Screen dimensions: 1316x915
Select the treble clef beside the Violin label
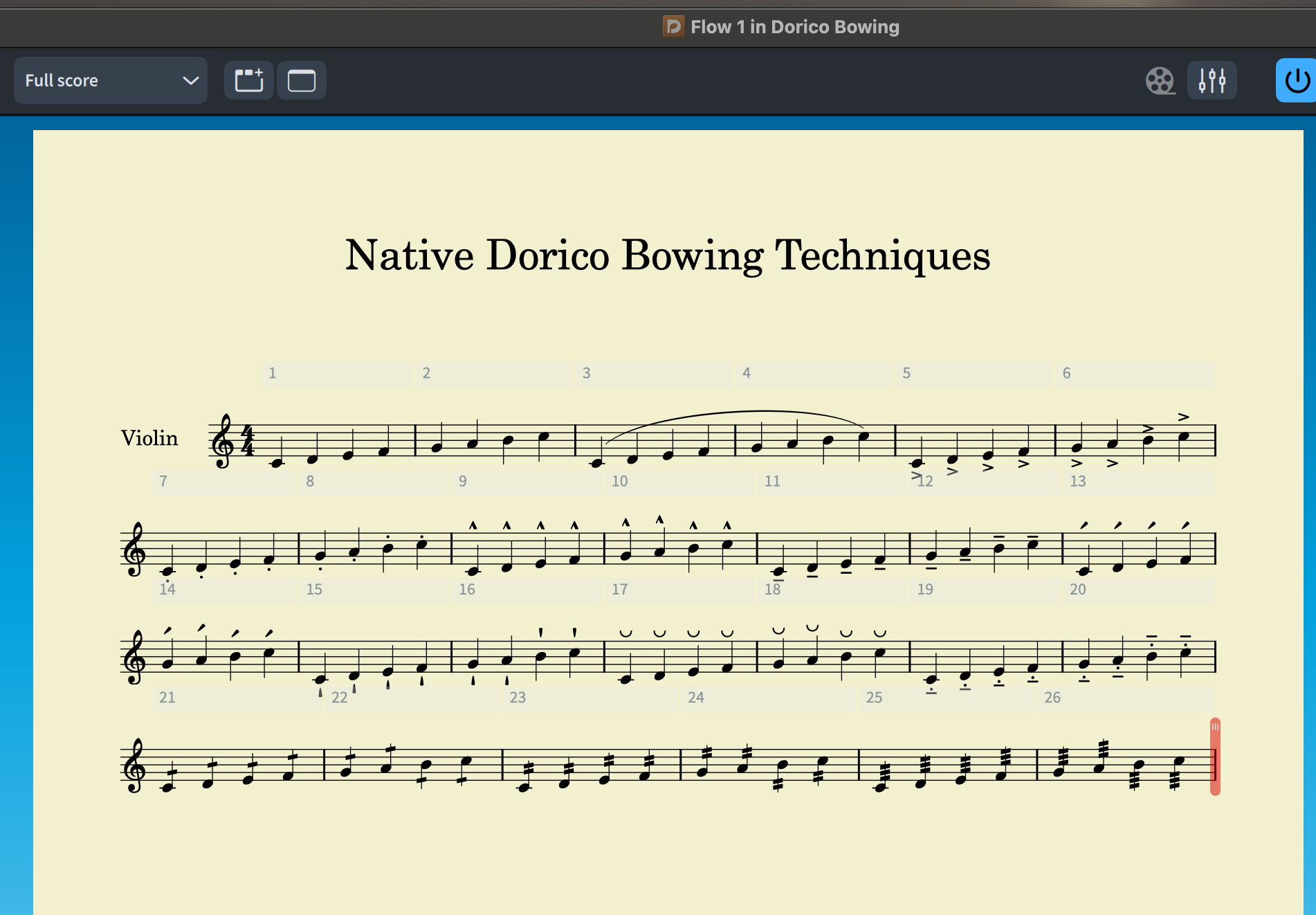(x=223, y=441)
